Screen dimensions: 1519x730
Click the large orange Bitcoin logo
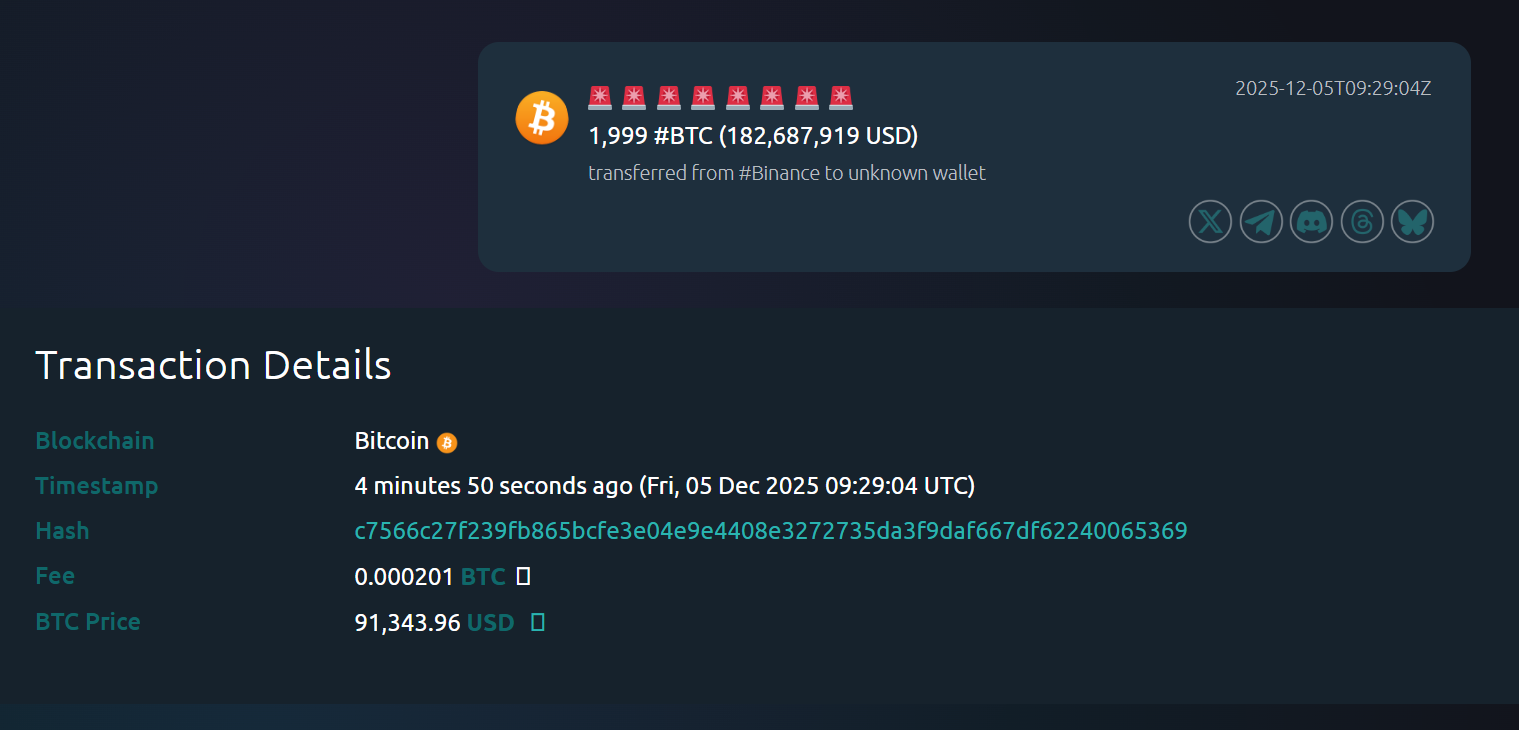pos(542,118)
